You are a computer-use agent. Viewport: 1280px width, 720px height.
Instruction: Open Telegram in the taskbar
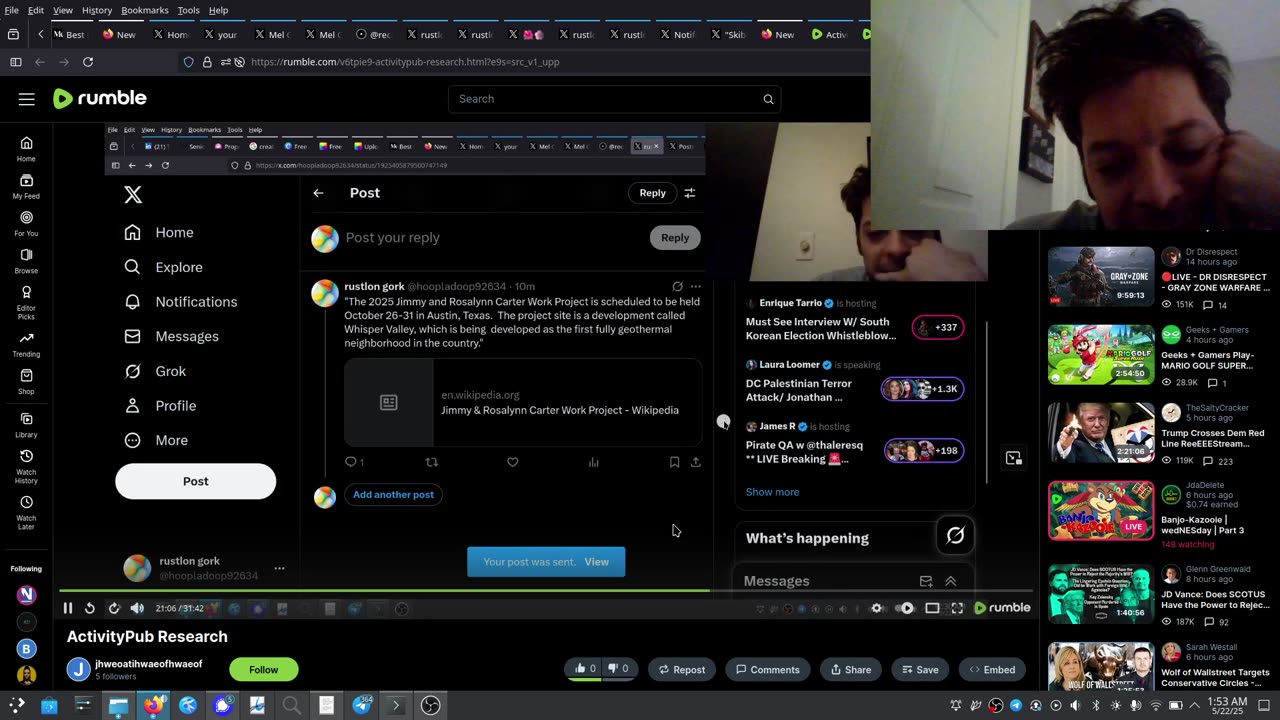(x=361, y=706)
